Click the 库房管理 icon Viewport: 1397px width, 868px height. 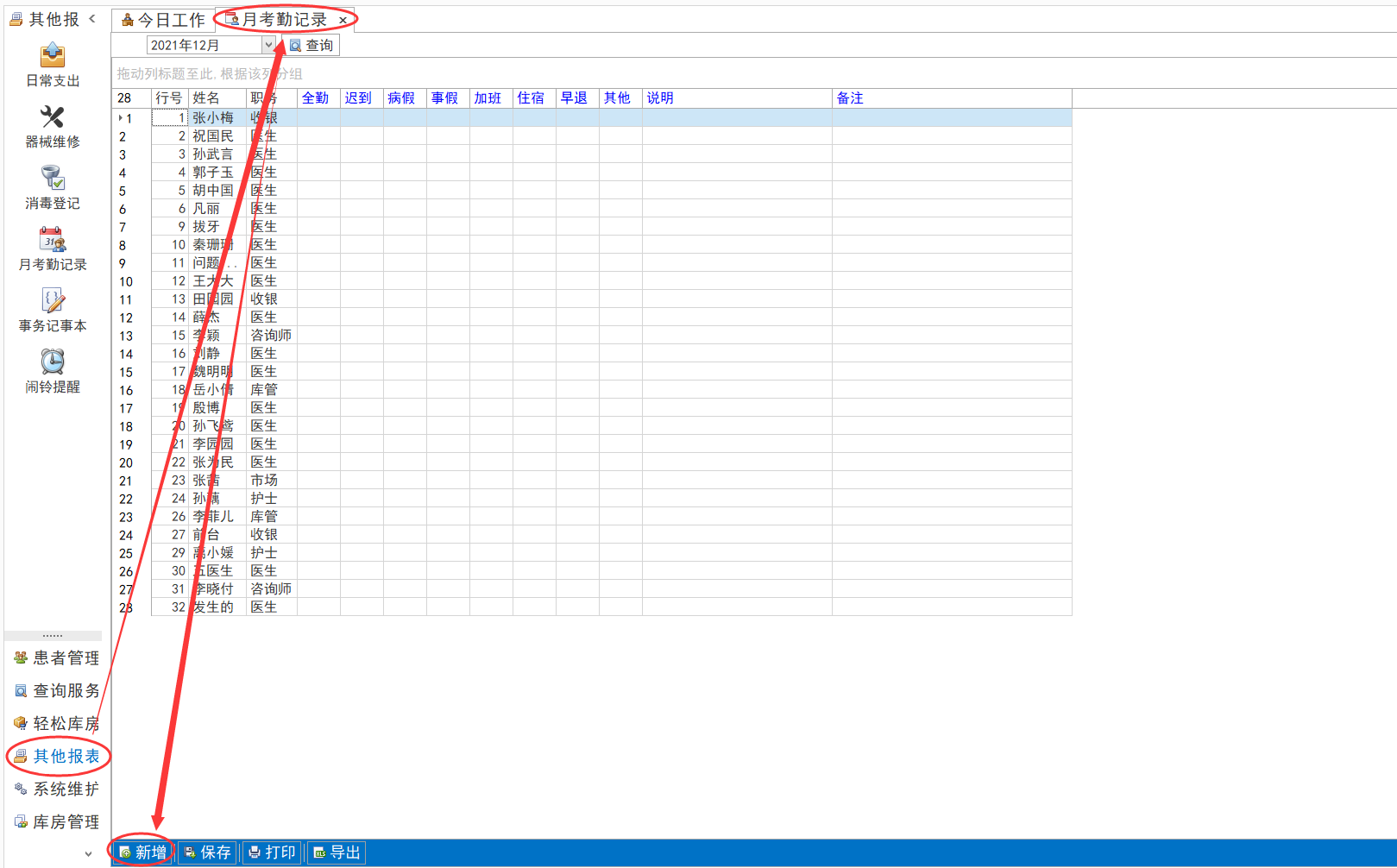click(x=21, y=822)
